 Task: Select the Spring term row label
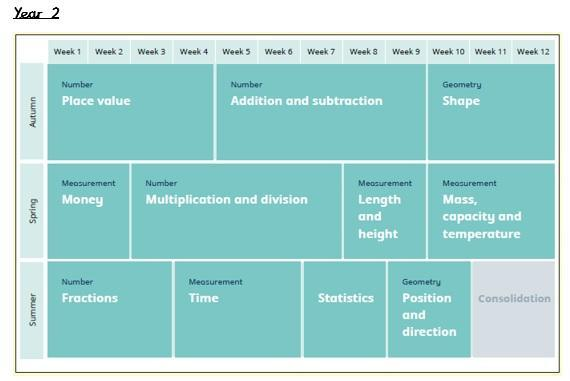pos(32,211)
